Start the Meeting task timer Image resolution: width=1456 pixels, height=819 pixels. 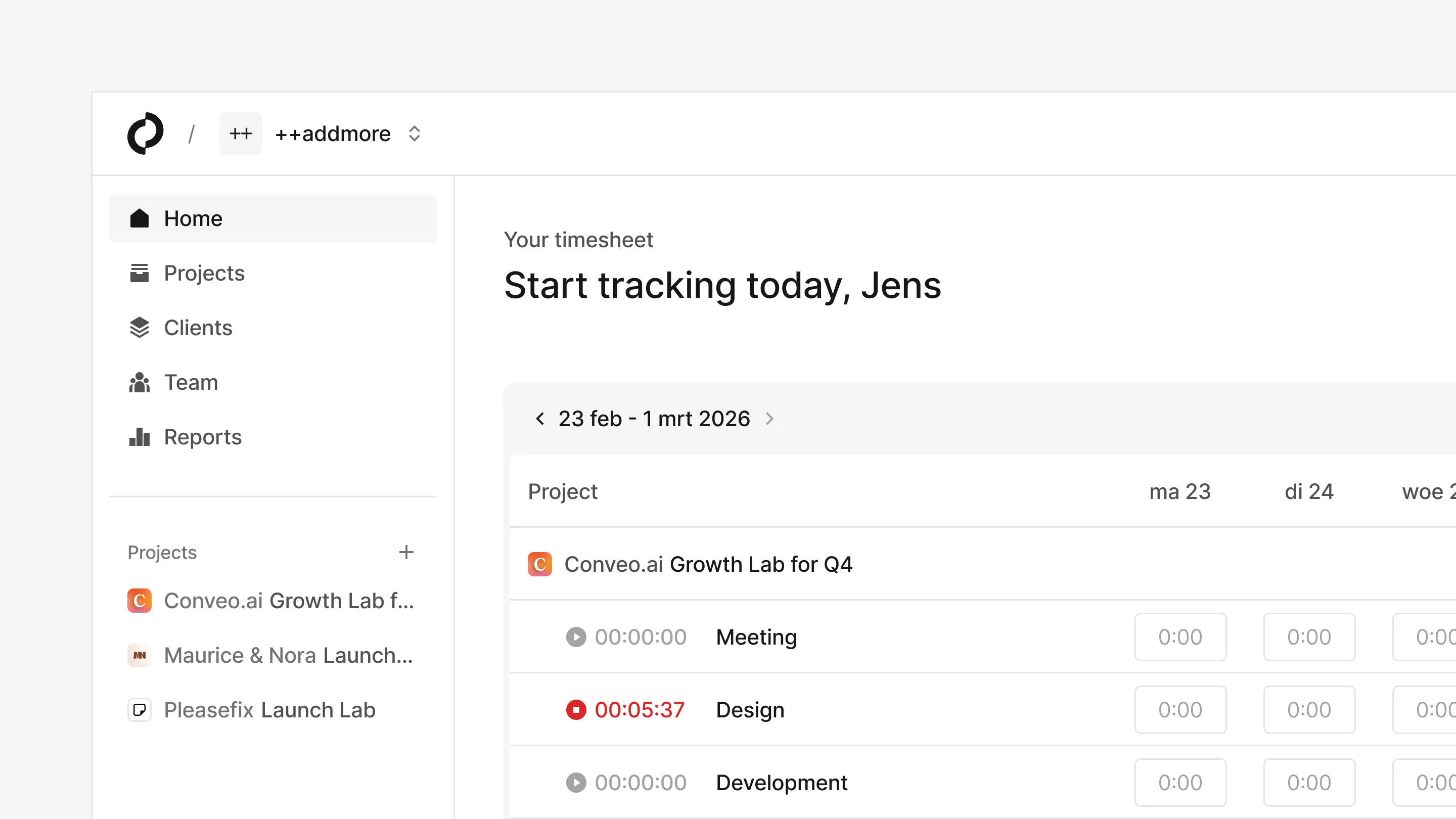[x=576, y=637]
